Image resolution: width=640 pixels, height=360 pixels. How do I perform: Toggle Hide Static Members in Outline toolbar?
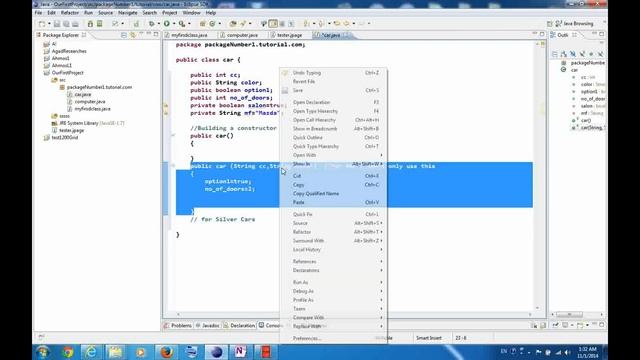coord(582,54)
